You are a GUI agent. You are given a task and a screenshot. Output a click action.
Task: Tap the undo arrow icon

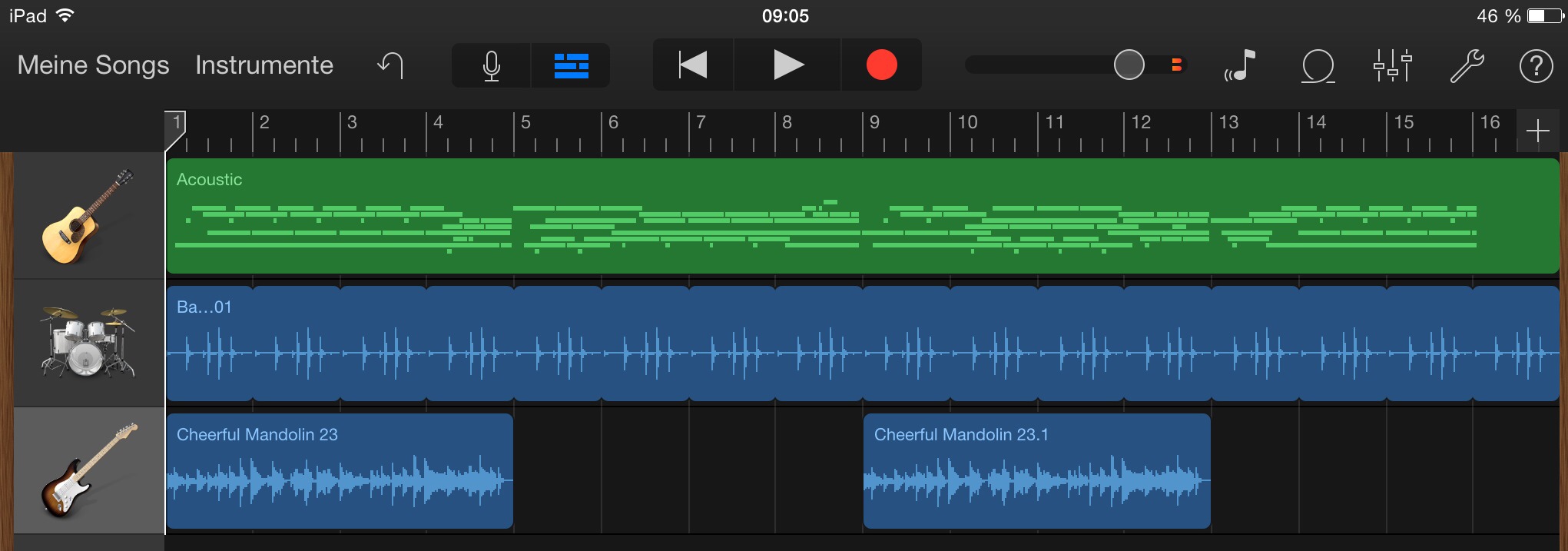click(390, 65)
